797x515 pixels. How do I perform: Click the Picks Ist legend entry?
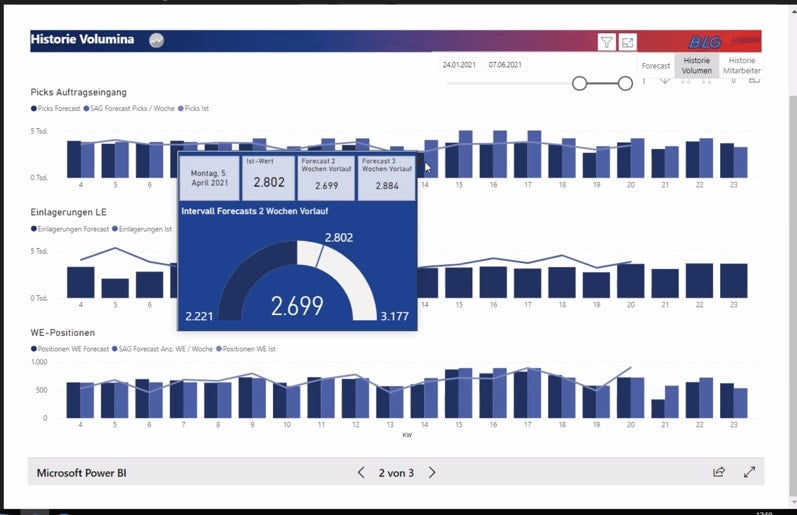(193, 108)
